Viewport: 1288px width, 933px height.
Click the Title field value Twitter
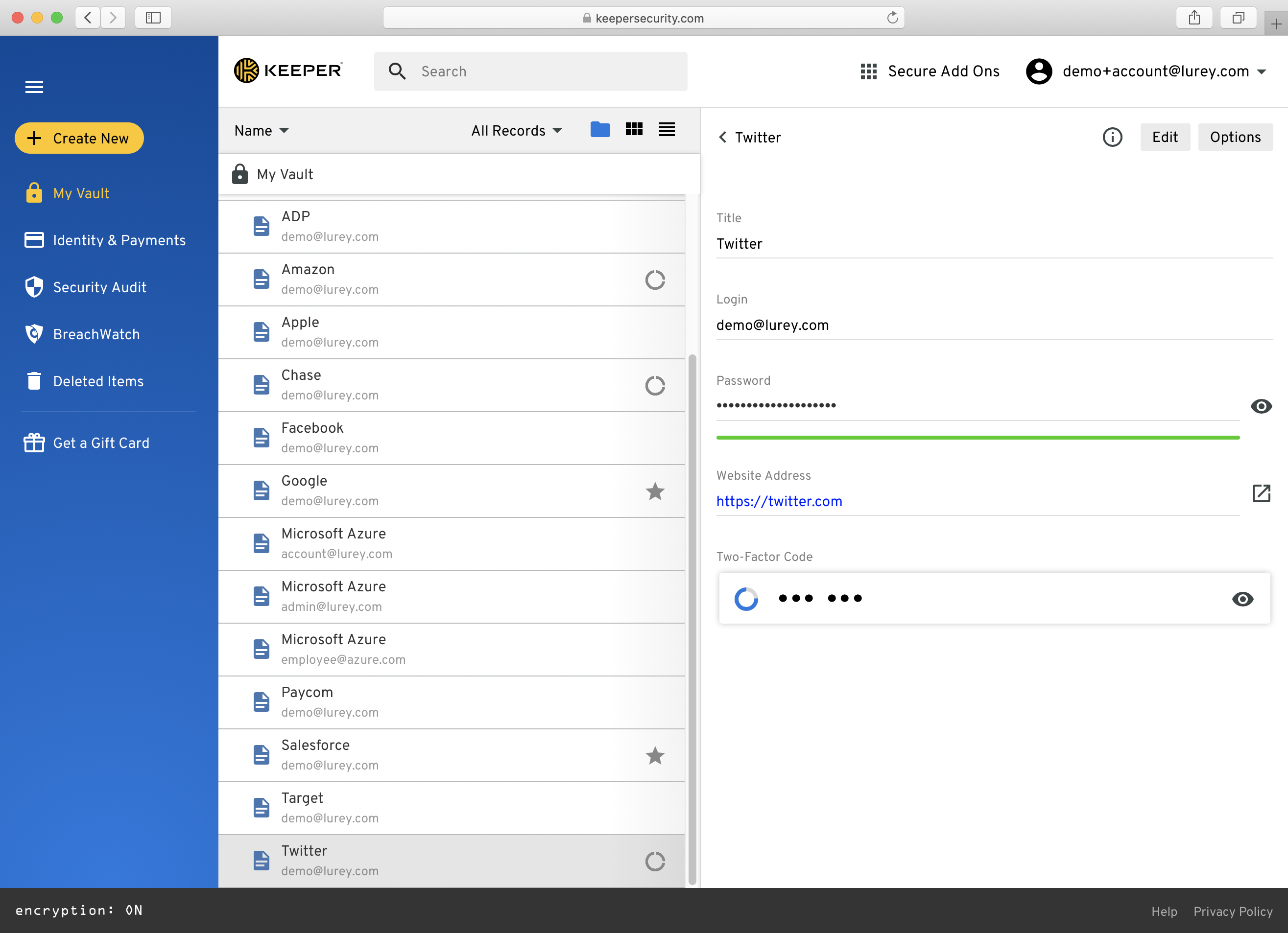coord(739,244)
